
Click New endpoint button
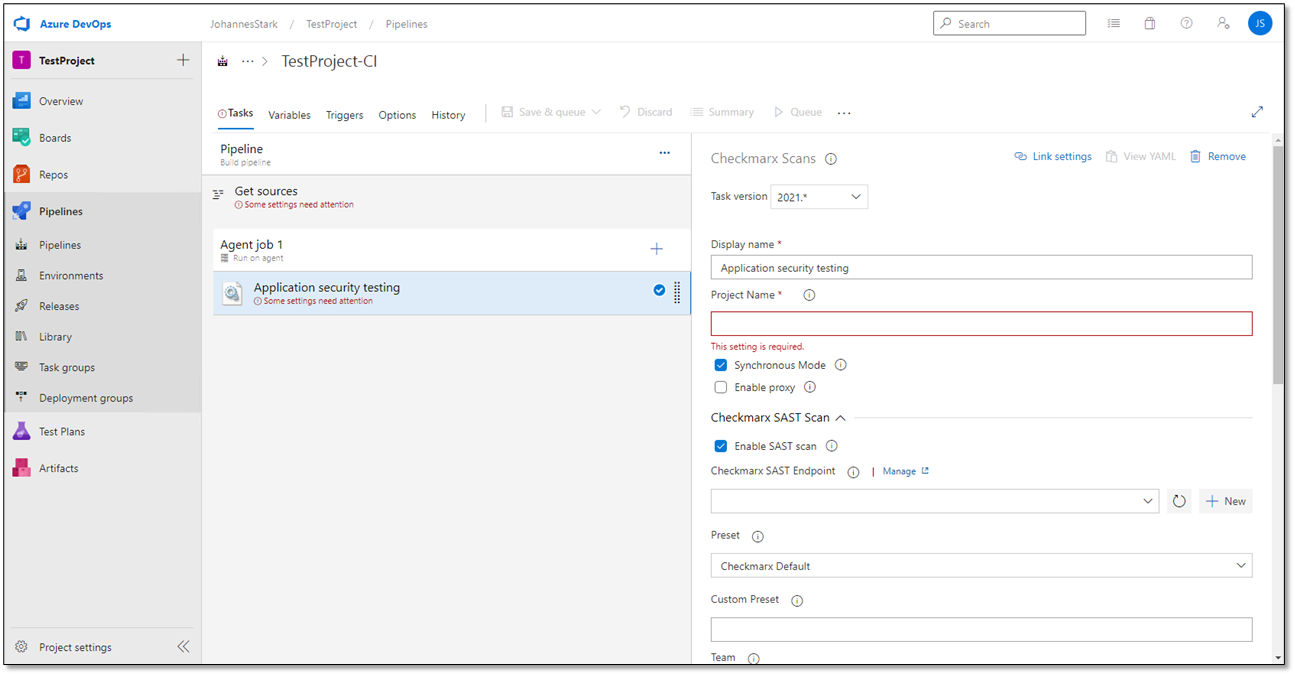[x=1226, y=501]
